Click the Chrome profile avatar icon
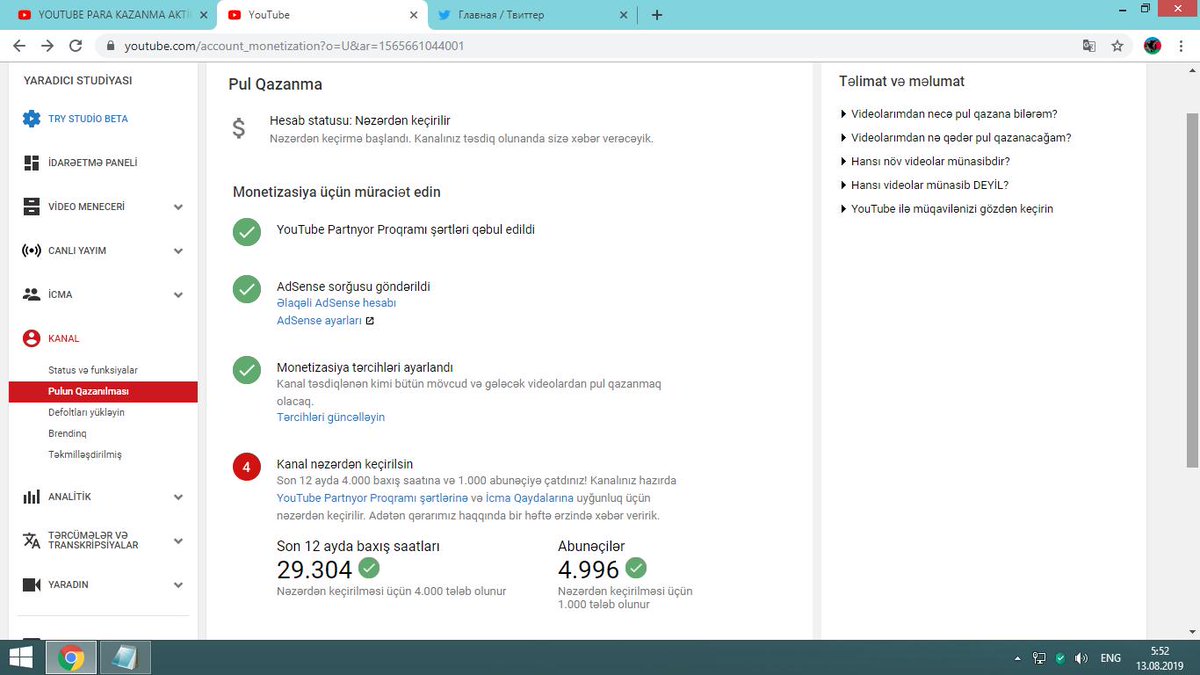 point(1152,46)
